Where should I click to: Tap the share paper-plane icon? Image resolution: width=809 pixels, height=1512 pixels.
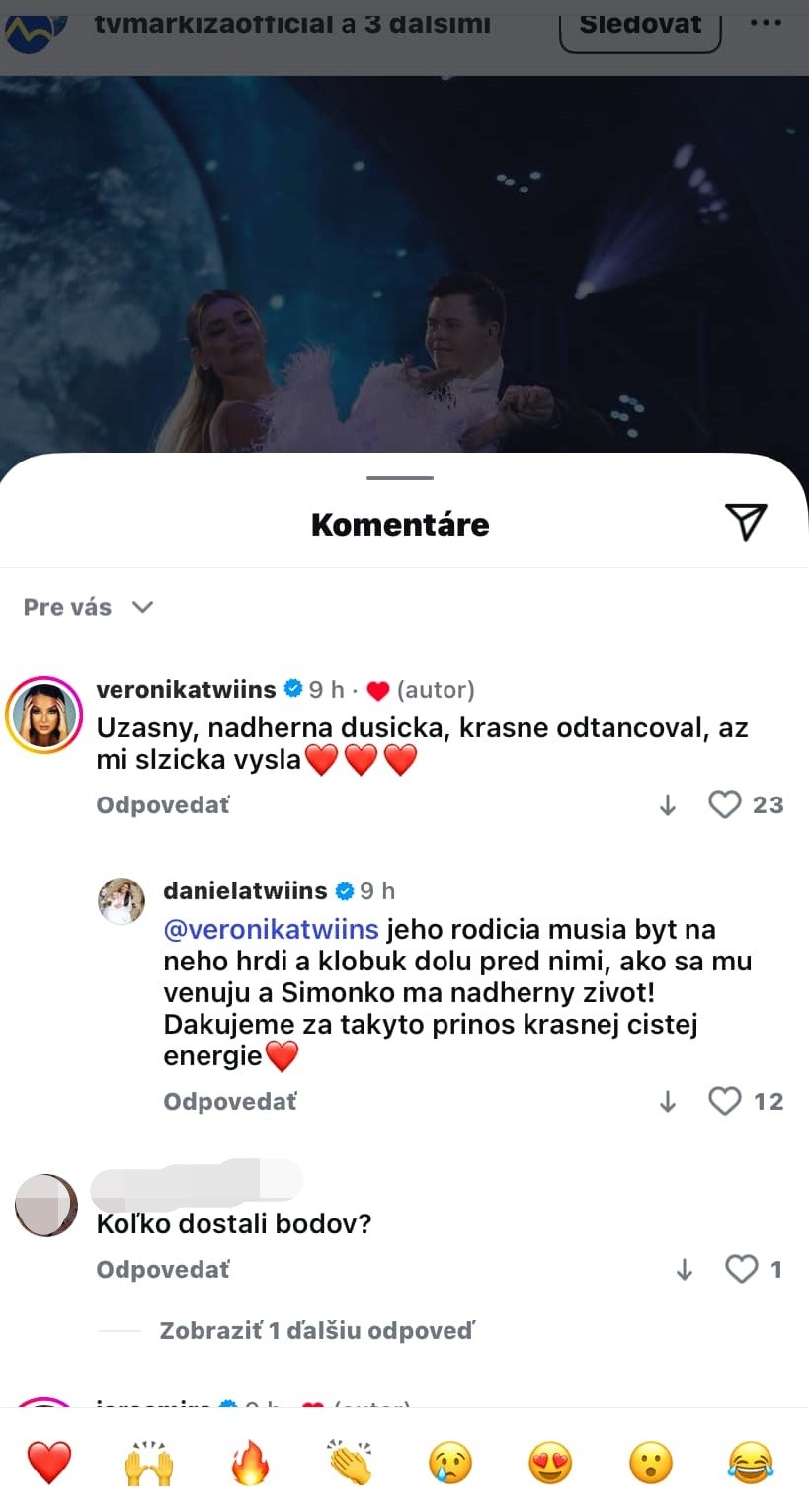coord(746,522)
